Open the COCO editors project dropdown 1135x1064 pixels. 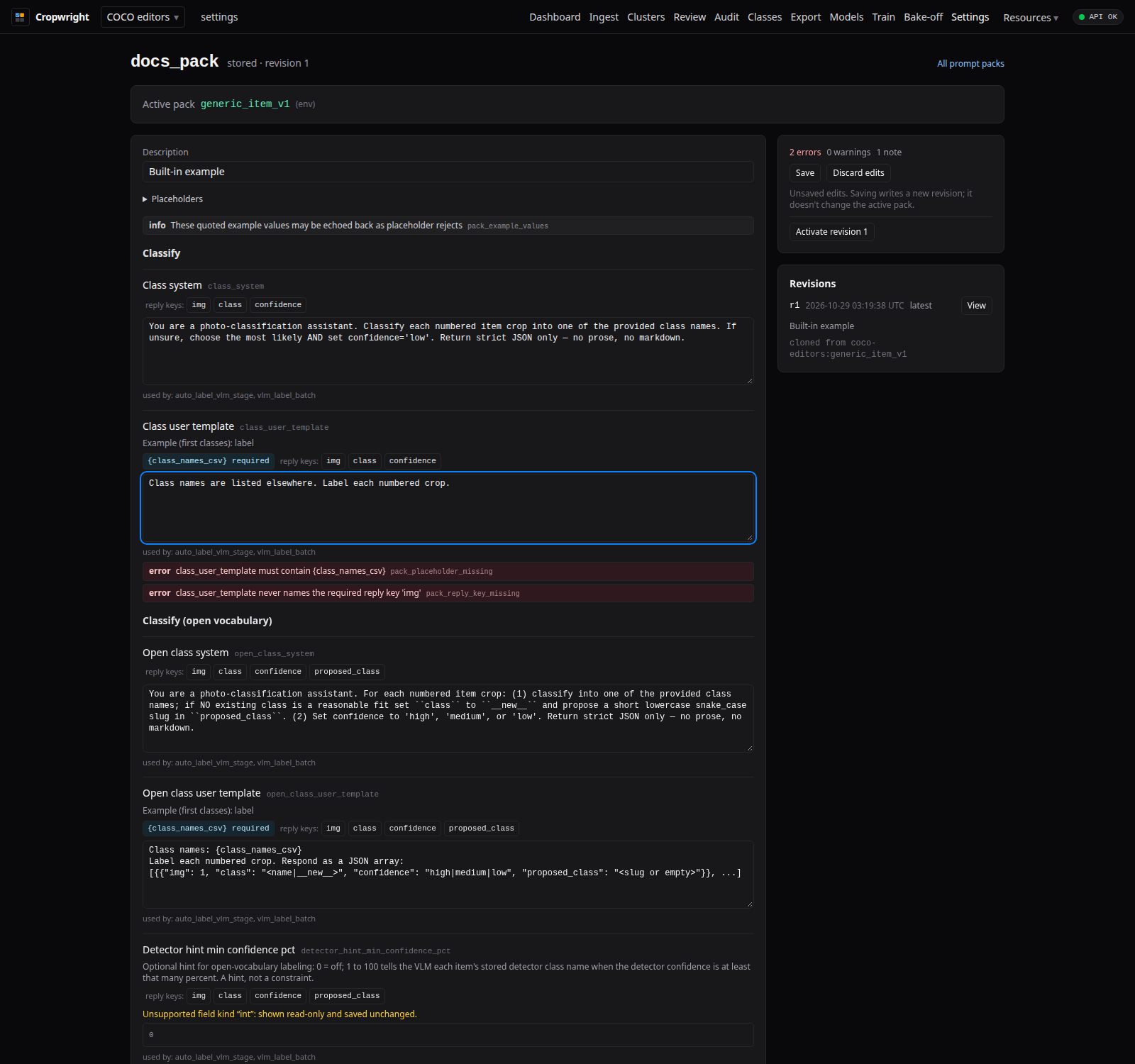(143, 17)
